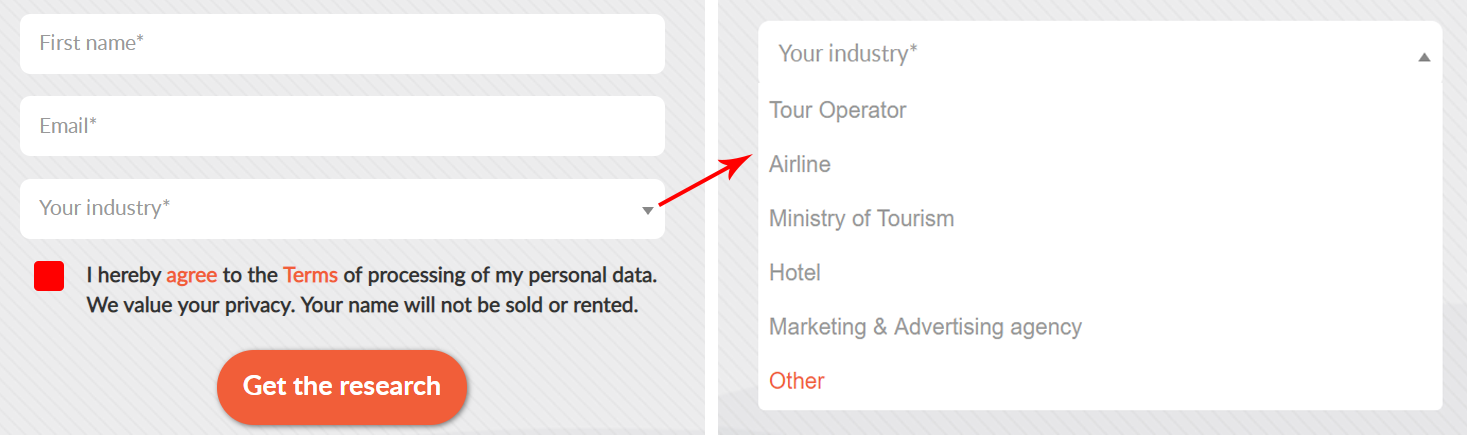The image size is (1467, 435).
Task: Open the Terms link
Action: (310, 275)
